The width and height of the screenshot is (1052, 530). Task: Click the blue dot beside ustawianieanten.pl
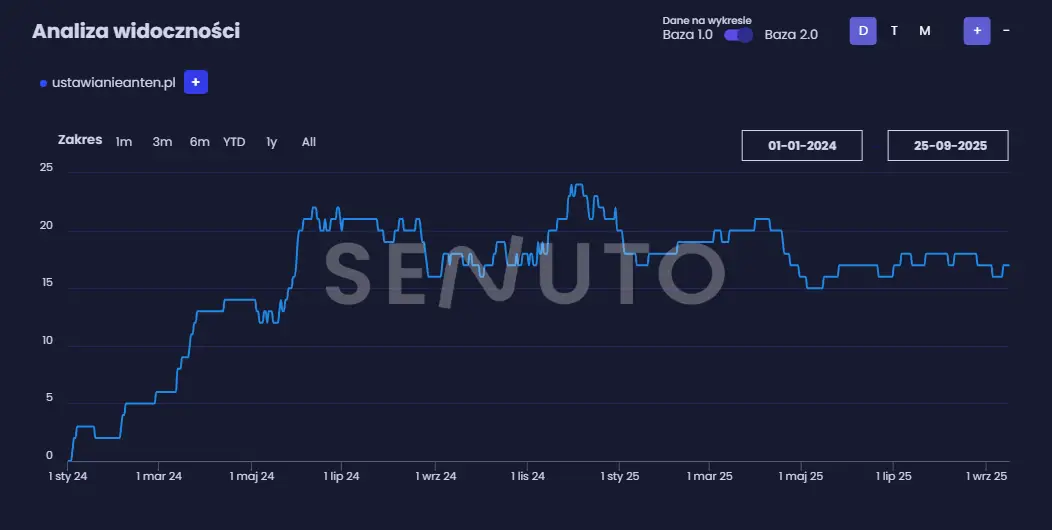(43, 83)
